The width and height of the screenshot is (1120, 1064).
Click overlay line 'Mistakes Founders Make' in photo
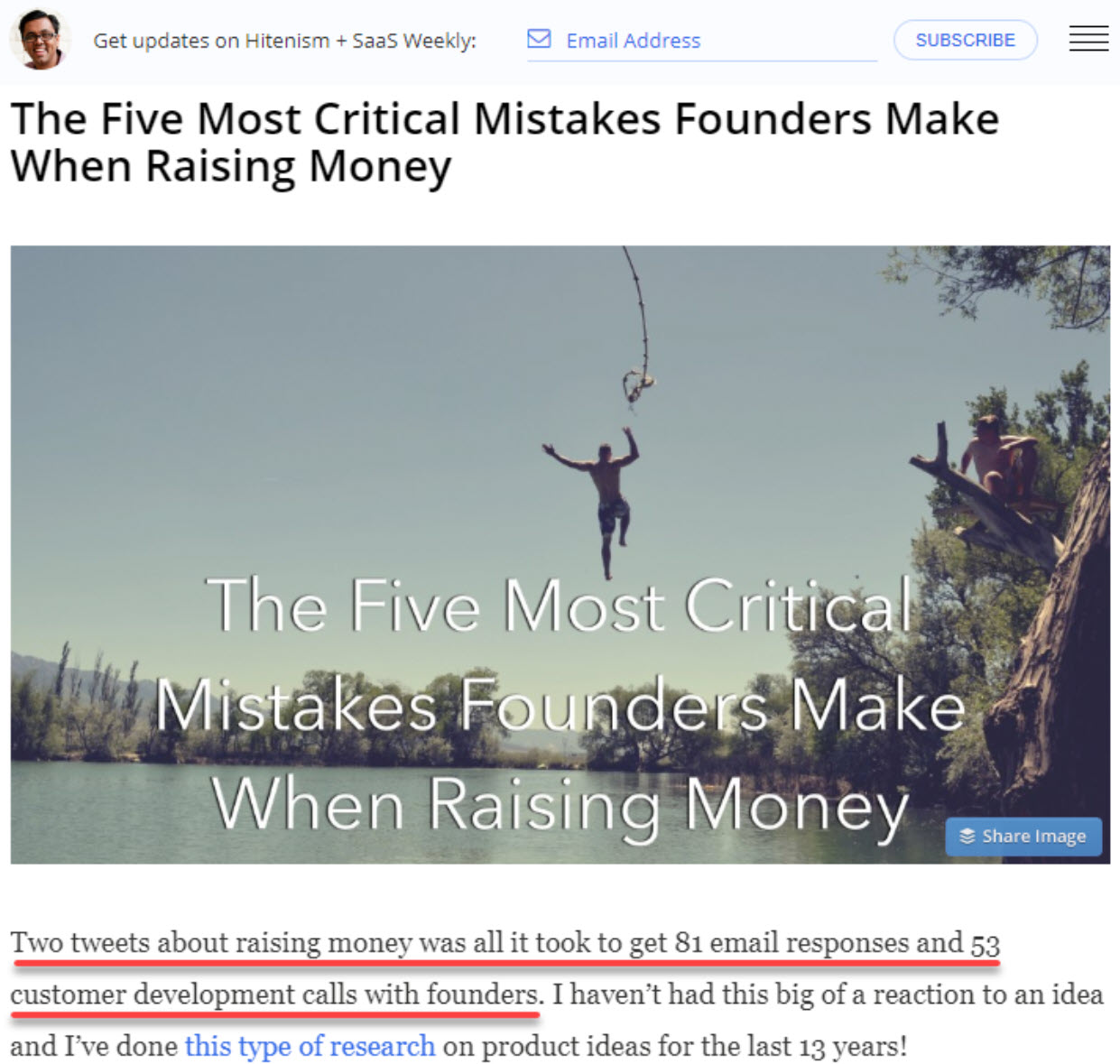560,705
